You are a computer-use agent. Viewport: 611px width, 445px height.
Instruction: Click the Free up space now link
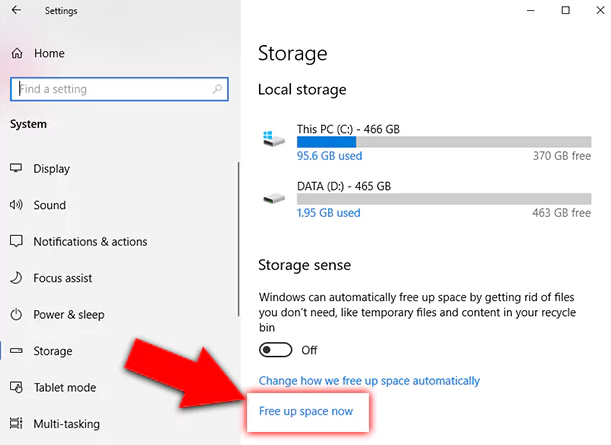coord(306,411)
